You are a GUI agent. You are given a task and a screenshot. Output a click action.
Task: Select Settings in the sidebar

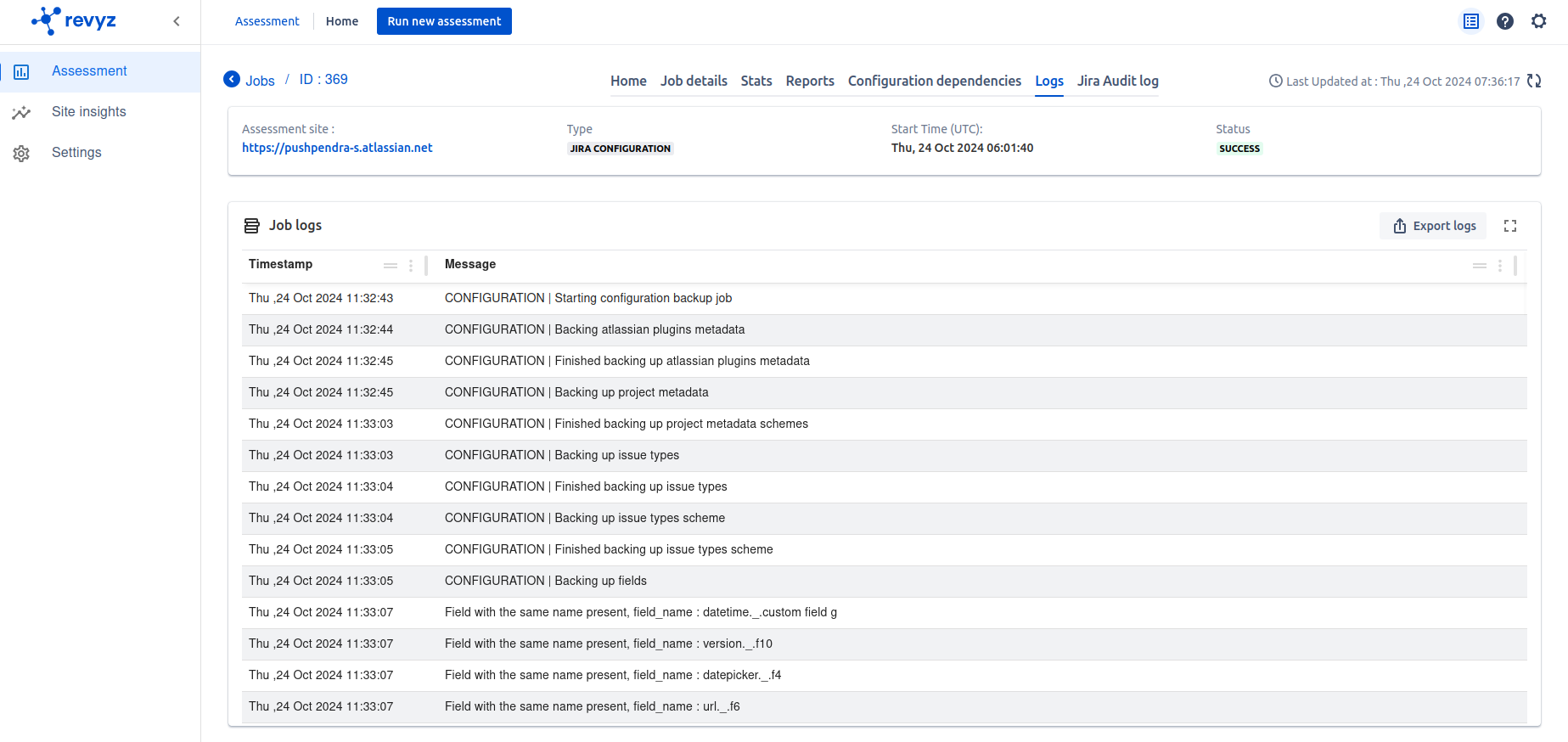(76, 153)
